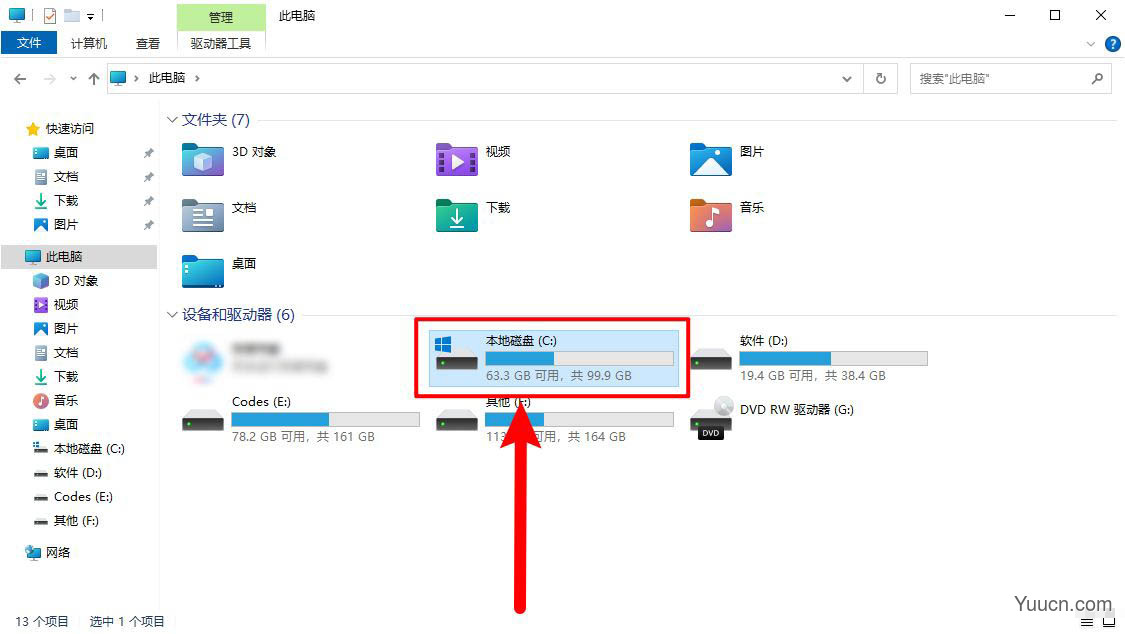Click the 网络 icon in sidebar

pyautogui.click(x=33, y=552)
